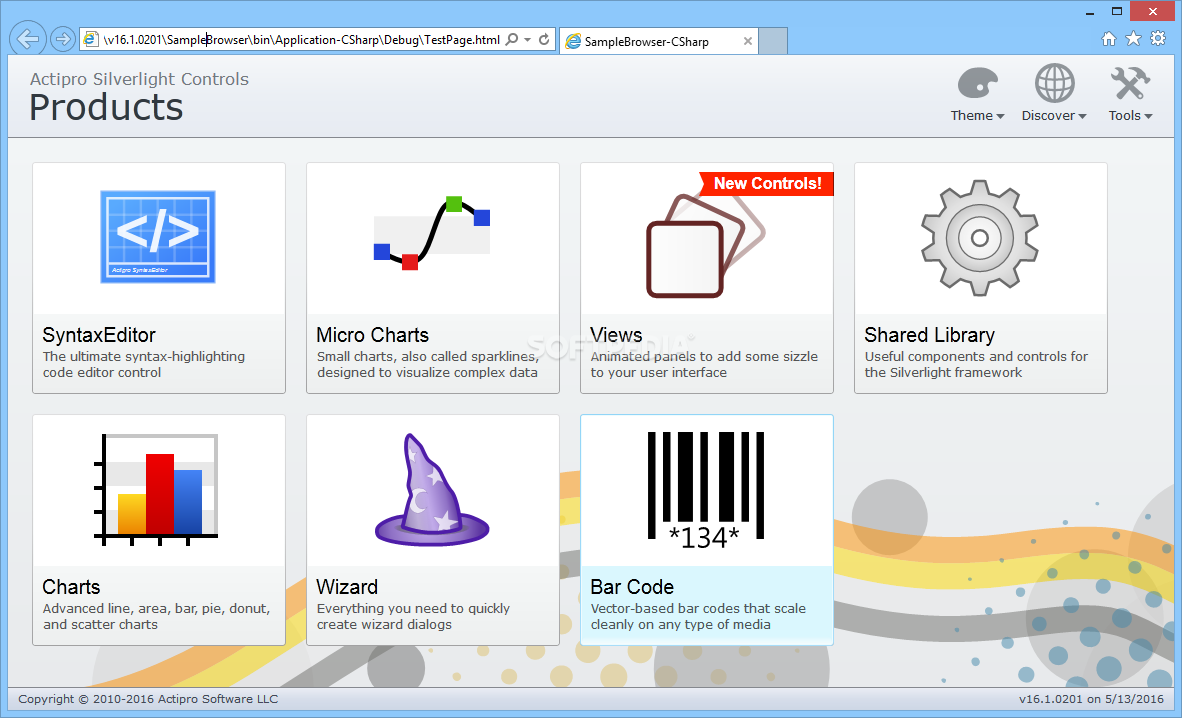
Task: Click 'Everything you need to quickly' description
Action: 413,616
